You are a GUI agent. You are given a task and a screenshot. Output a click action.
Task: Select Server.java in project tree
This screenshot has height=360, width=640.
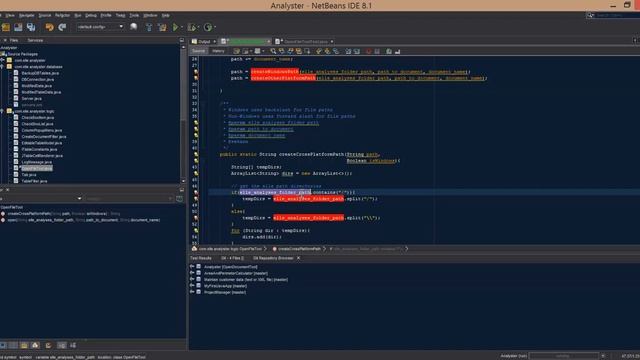(x=31, y=98)
